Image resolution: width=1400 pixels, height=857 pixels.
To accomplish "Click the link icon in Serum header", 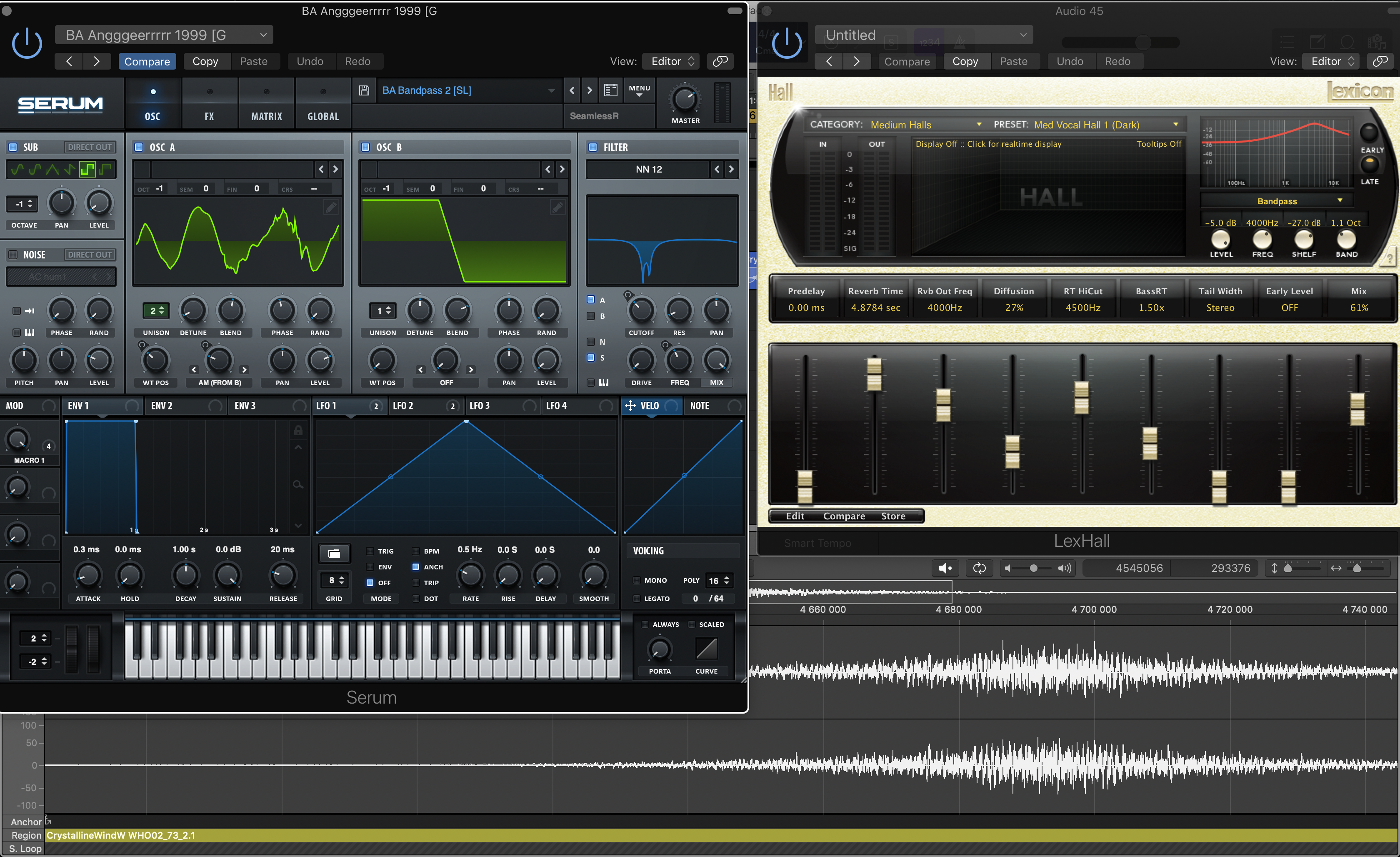I will tap(720, 61).
